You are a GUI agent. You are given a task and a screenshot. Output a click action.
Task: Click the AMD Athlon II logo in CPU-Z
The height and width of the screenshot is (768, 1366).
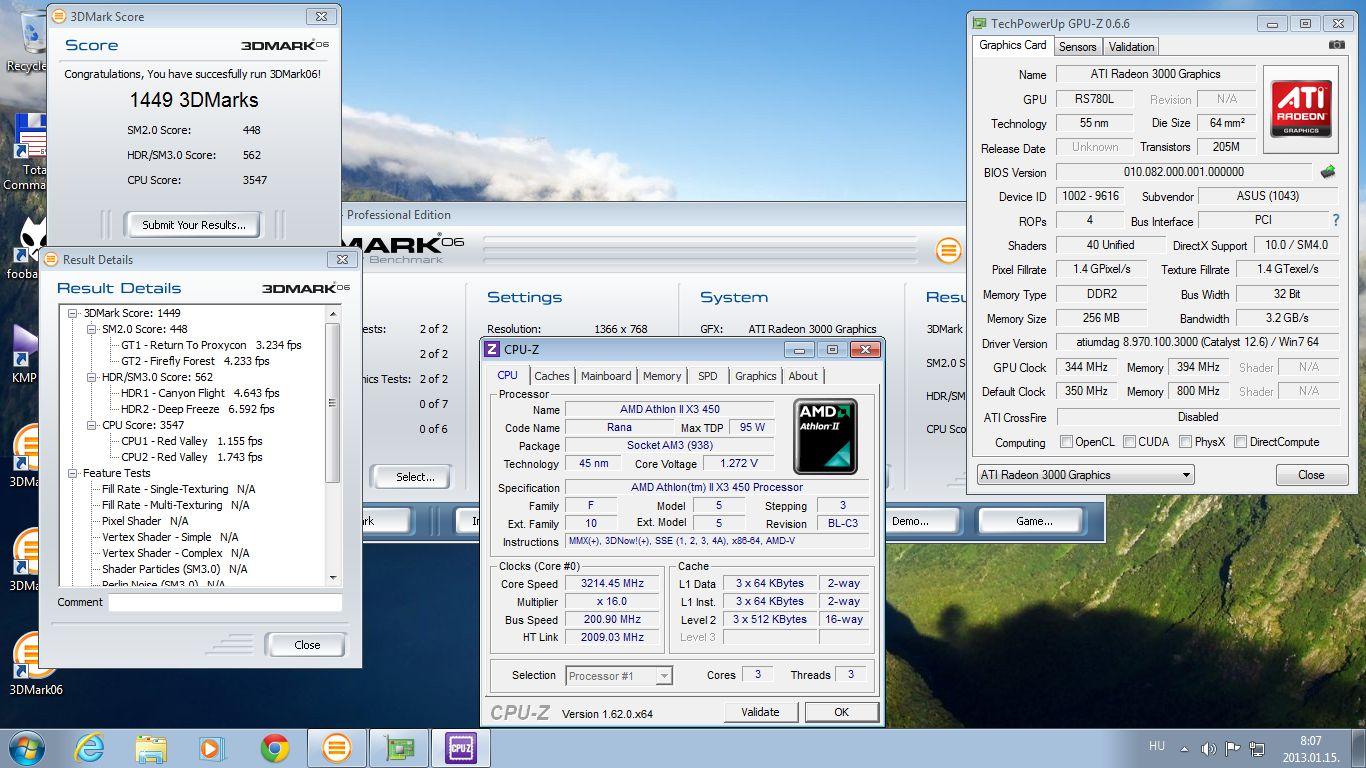pyautogui.click(x=825, y=437)
